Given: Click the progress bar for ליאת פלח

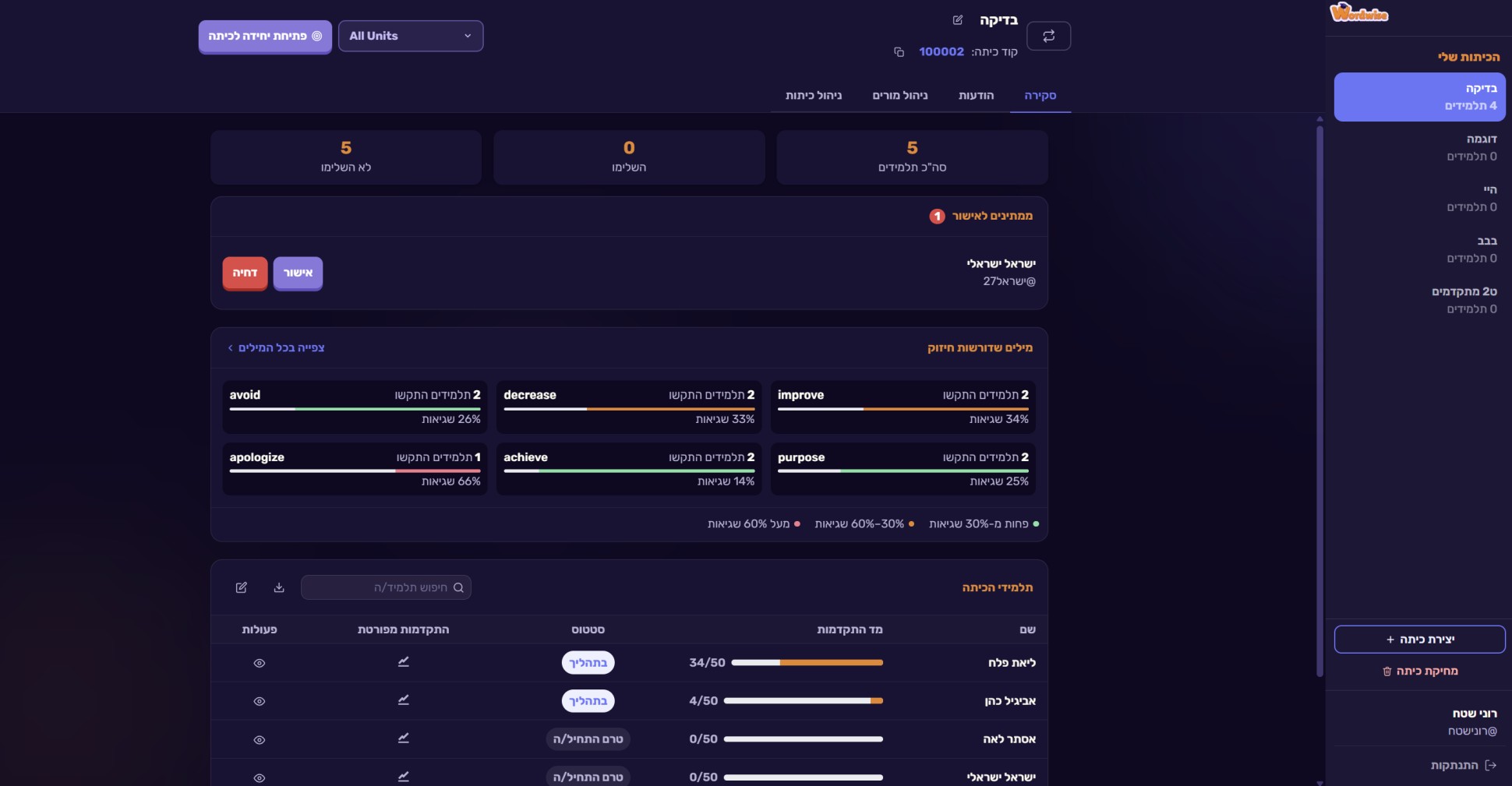Looking at the screenshot, I should (807, 663).
